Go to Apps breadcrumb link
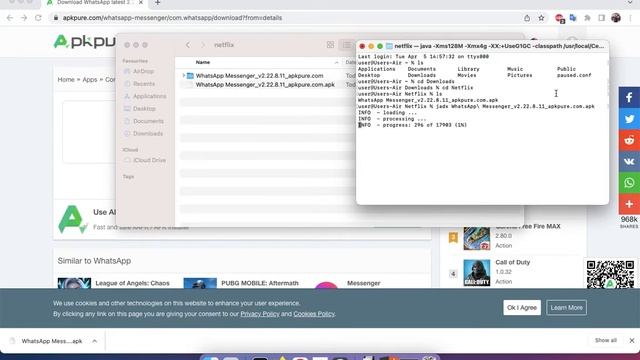This screenshot has height=360, width=640. pyautogui.click(x=90, y=80)
